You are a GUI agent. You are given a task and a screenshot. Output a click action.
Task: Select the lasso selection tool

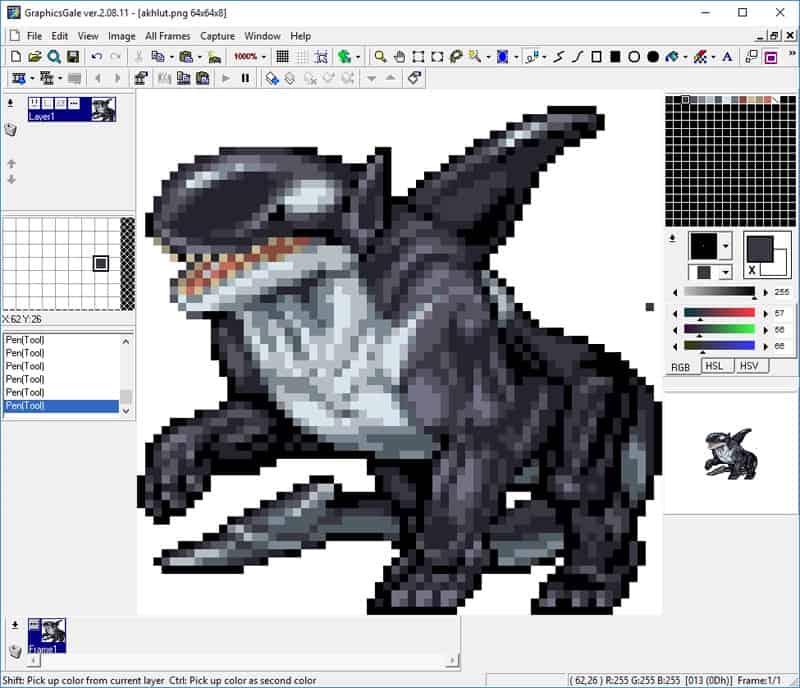[457, 57]
